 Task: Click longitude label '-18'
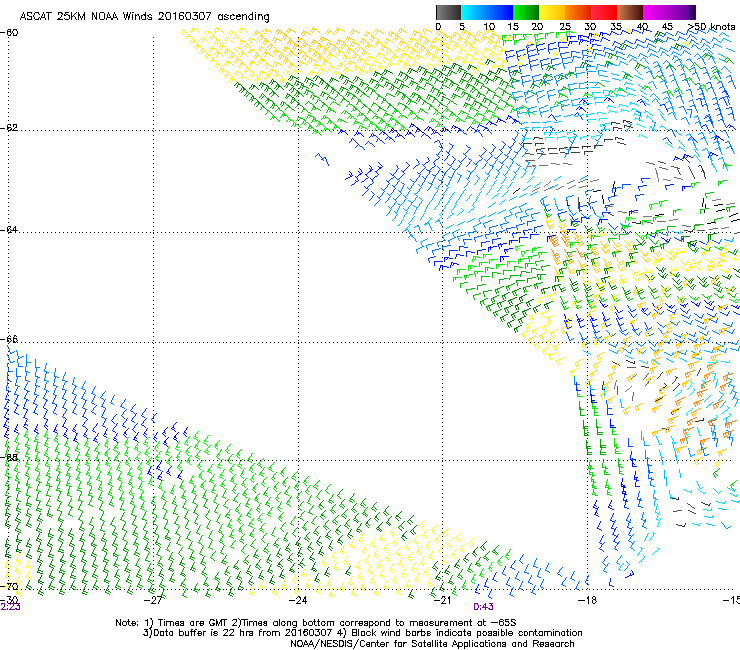tap(587, 600)
